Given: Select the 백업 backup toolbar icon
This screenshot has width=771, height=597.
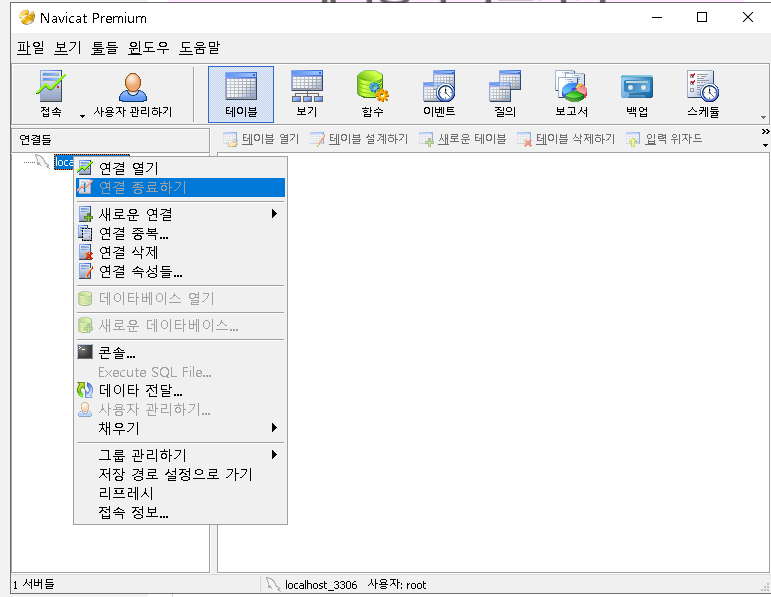Looking at the screenshot, I should pos(637,94).
